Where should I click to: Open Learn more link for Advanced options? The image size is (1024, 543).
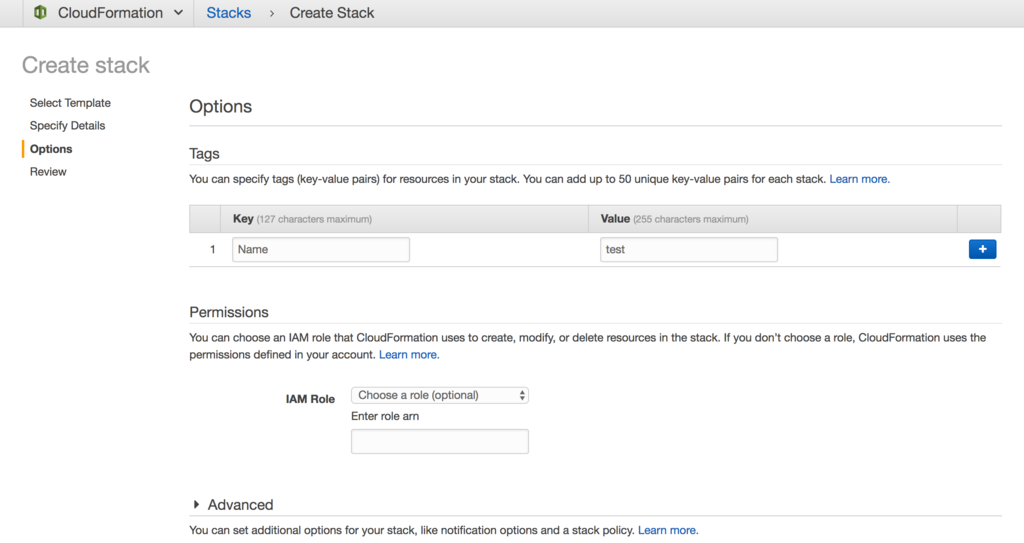coord(667,531)
